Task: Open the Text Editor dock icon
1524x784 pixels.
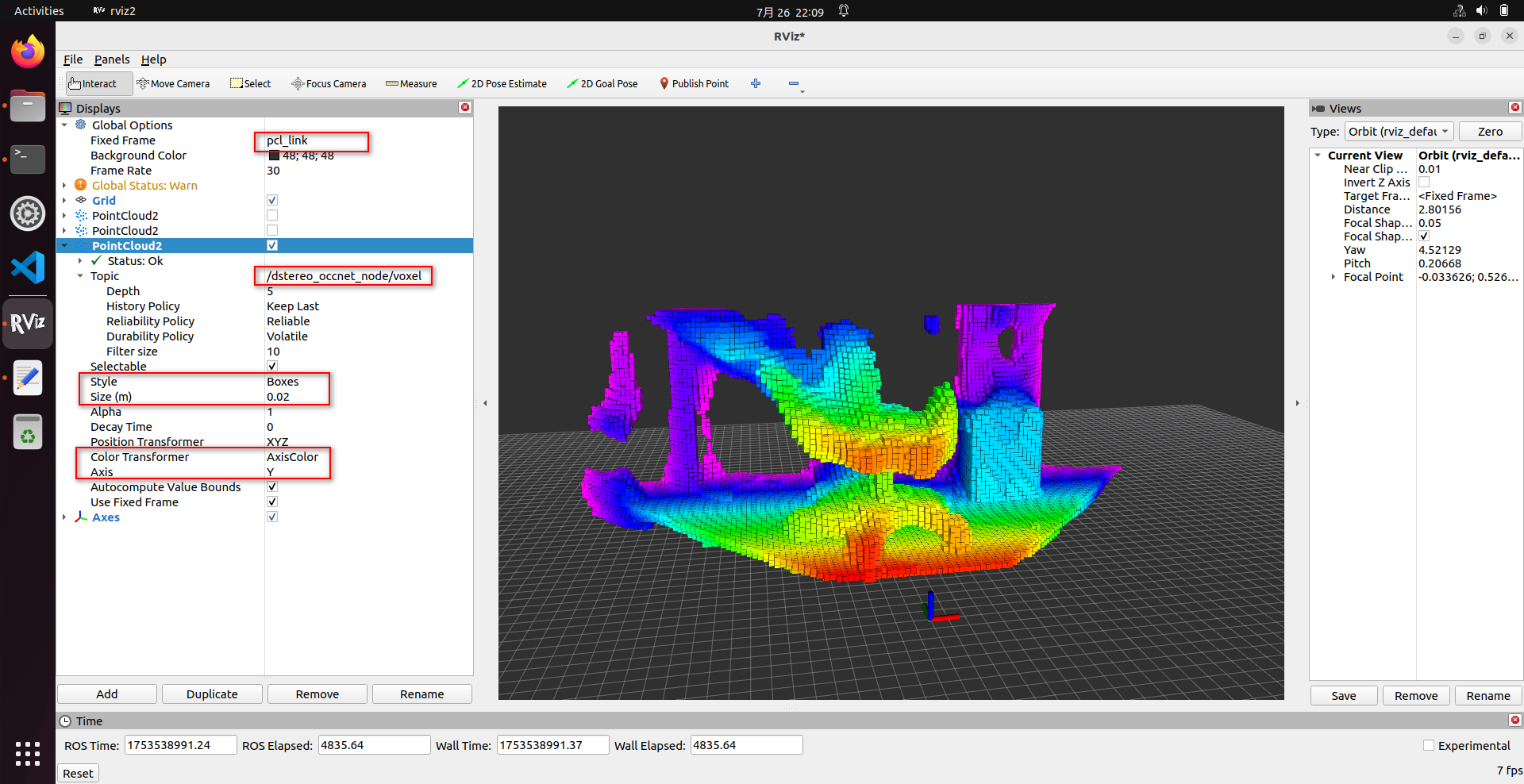Action: coord(28,378)
